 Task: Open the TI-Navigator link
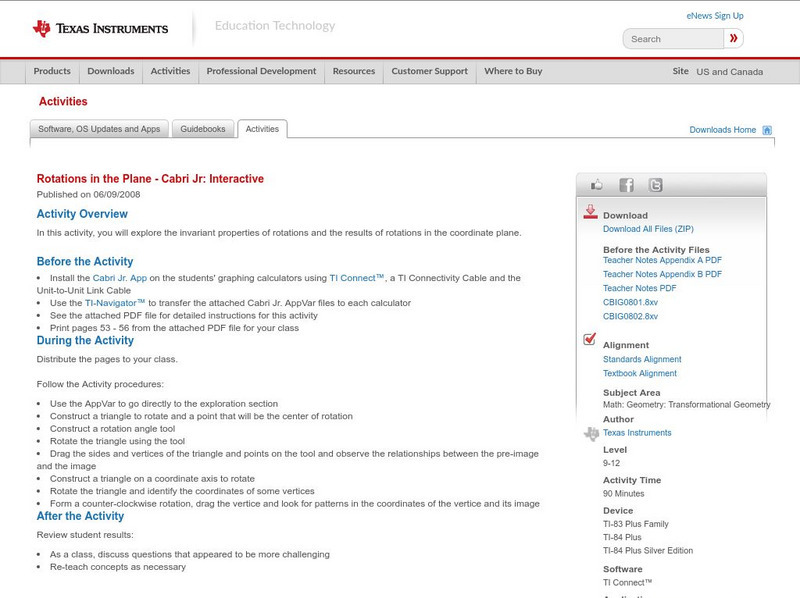click(115, 303)
